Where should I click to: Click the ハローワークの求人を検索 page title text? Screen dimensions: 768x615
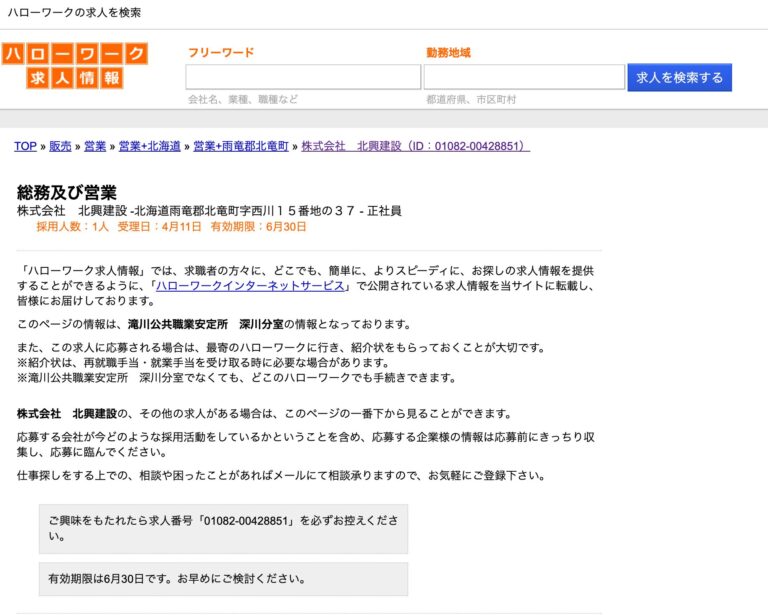(x=74, y=13)
